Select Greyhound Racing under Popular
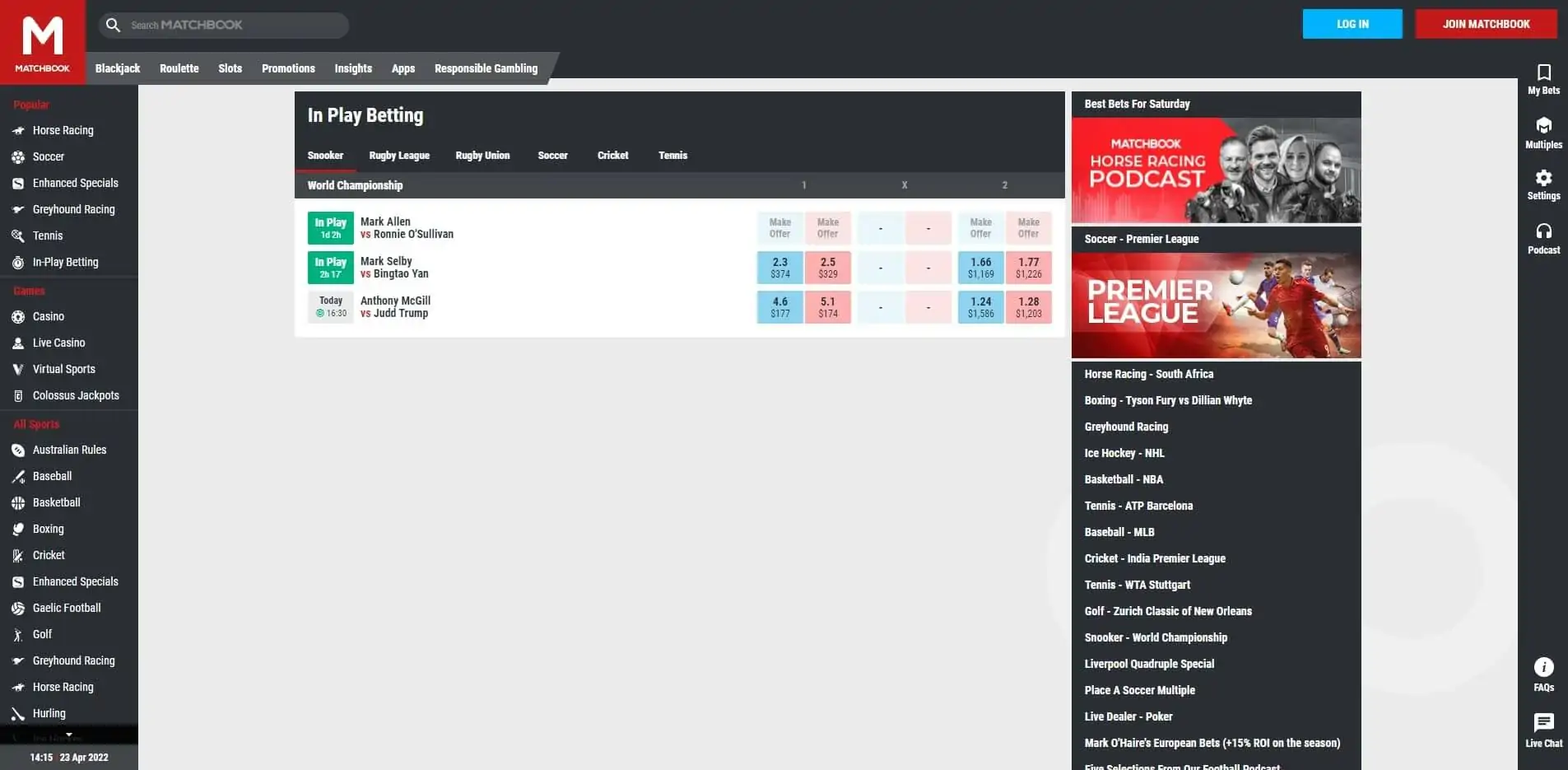 point(72,209)
